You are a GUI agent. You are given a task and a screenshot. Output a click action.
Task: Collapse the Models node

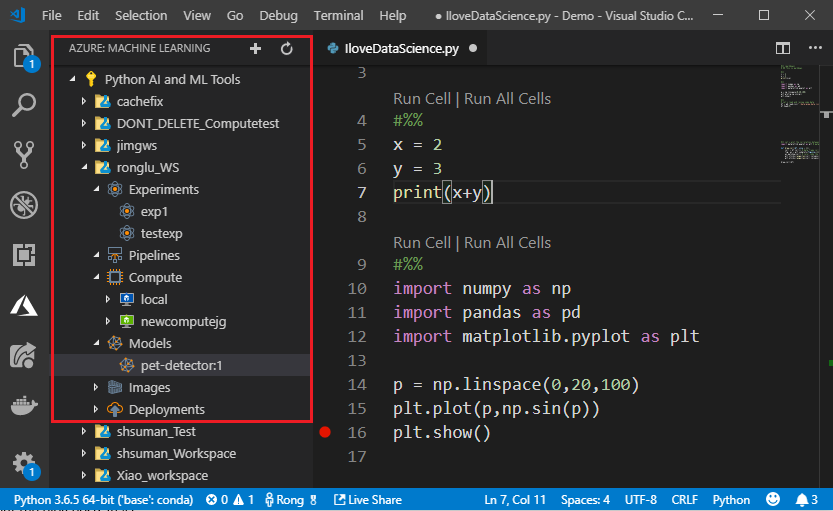point(96,343)
